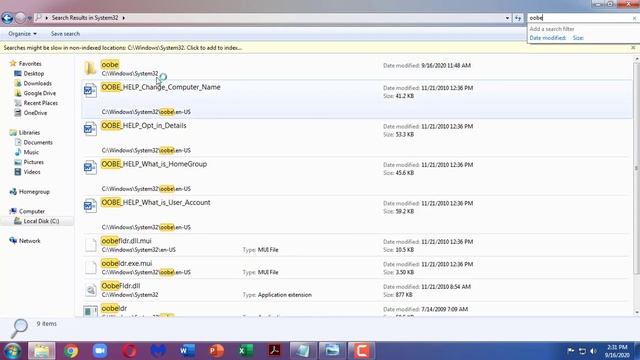
Task: Click file name 'oobeldr.exe.mui'
Action: [x=127, y=263]
